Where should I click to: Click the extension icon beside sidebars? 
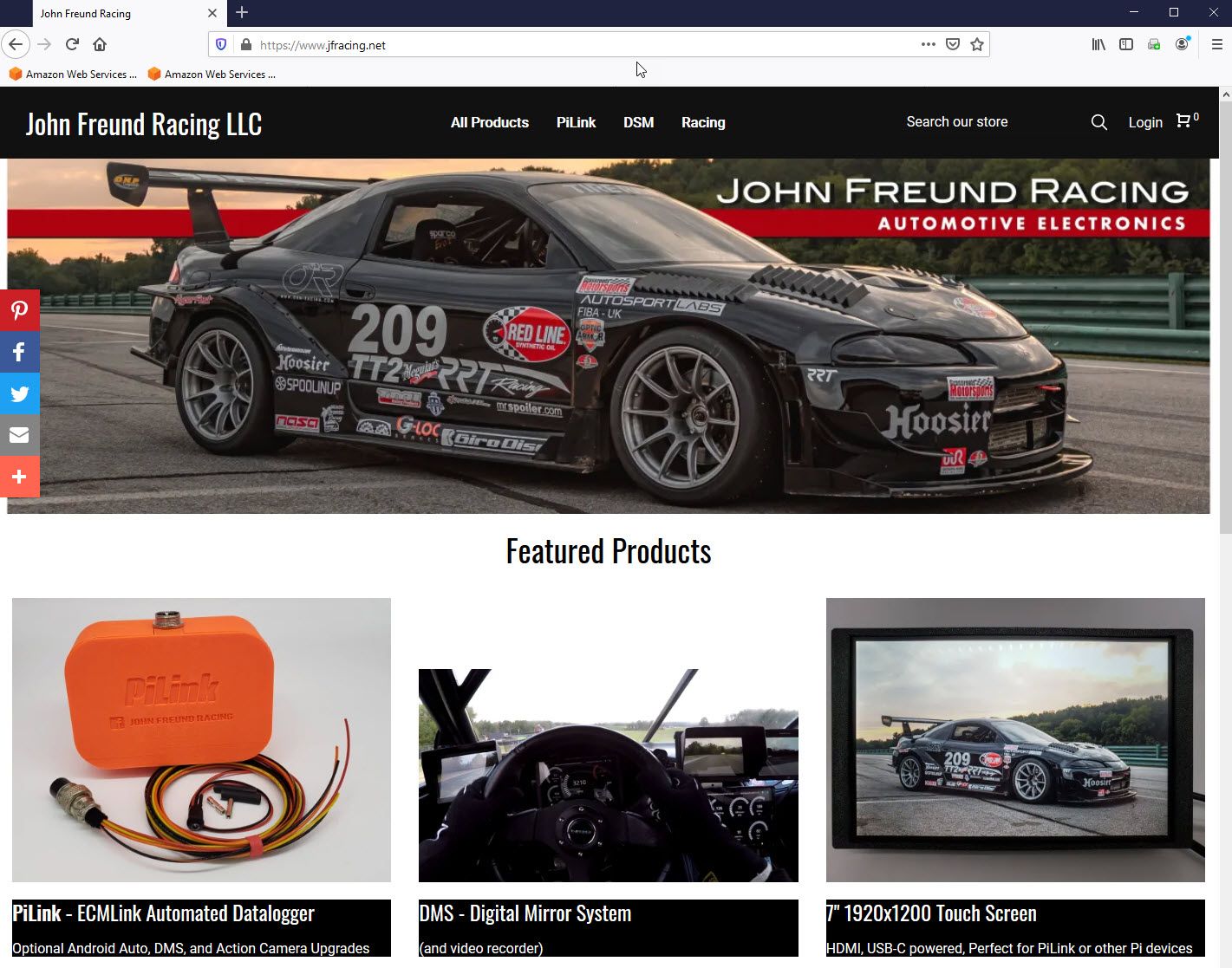[x=1154, y=44]
